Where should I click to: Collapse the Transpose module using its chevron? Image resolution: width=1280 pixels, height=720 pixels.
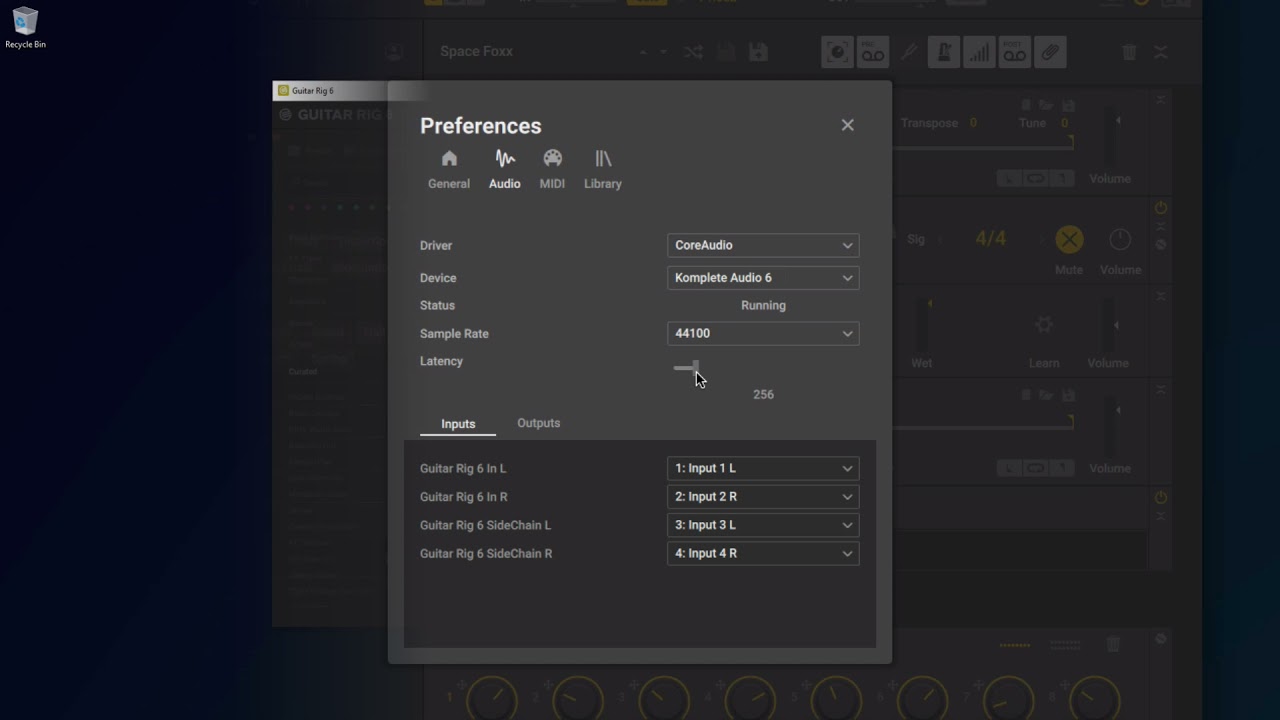click(x=1161, y=100)
